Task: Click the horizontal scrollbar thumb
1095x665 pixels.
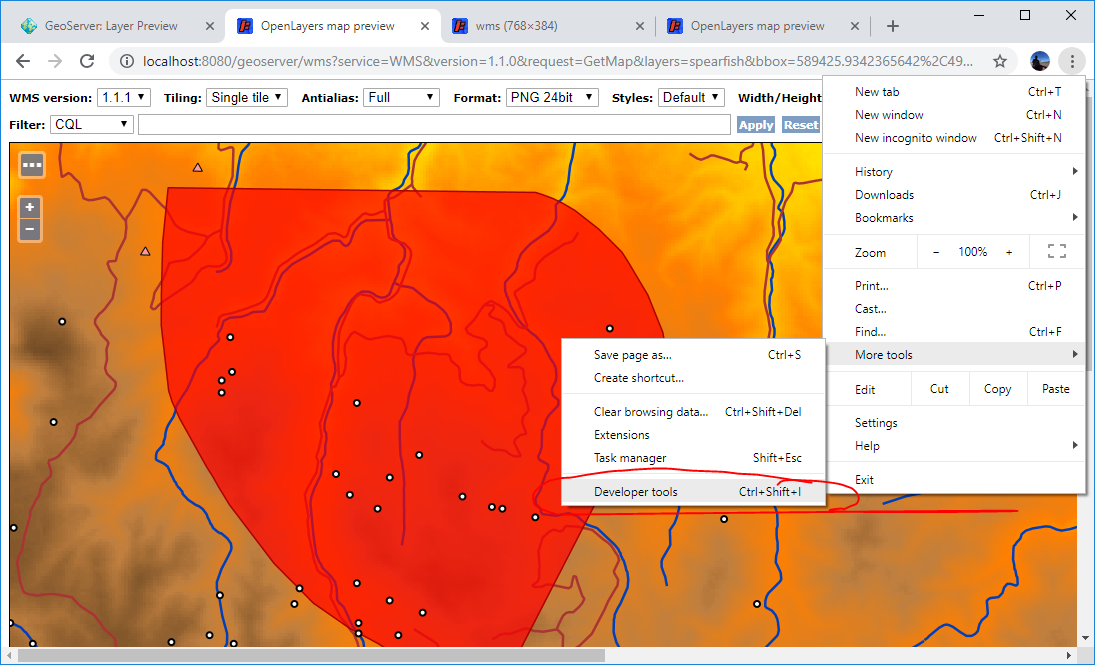Action: 311,655
